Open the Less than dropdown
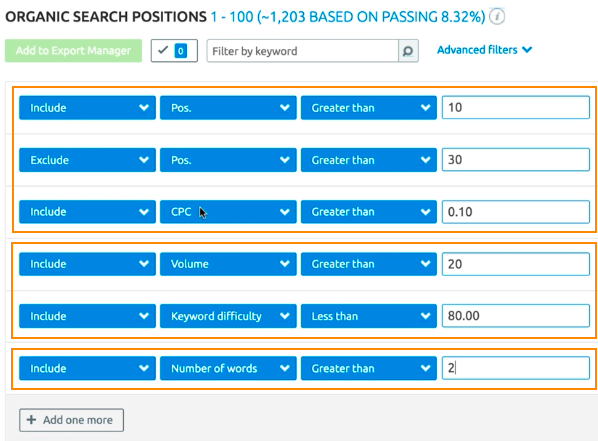Viewport: 598px width, 441px height. [369, 316]
